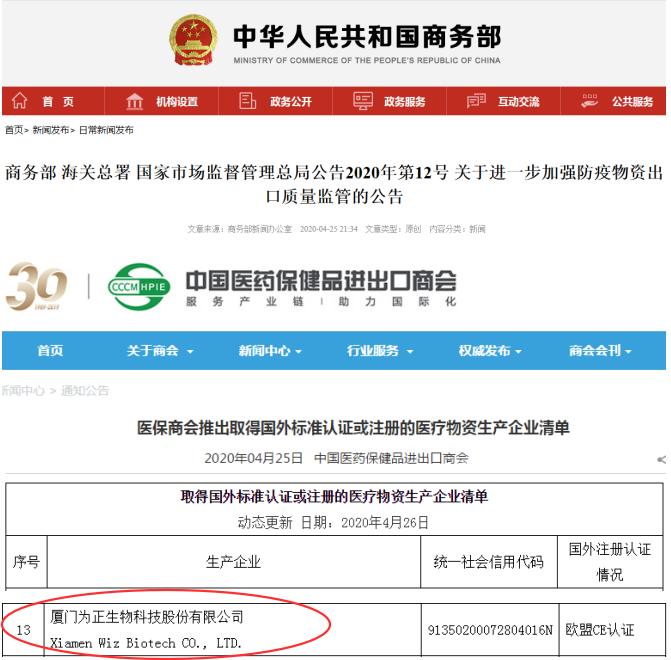Viewport: 671px width, 660px height.
Task: Click 中国医药保健品进出口商会 site title
Action: coord(321,281)
